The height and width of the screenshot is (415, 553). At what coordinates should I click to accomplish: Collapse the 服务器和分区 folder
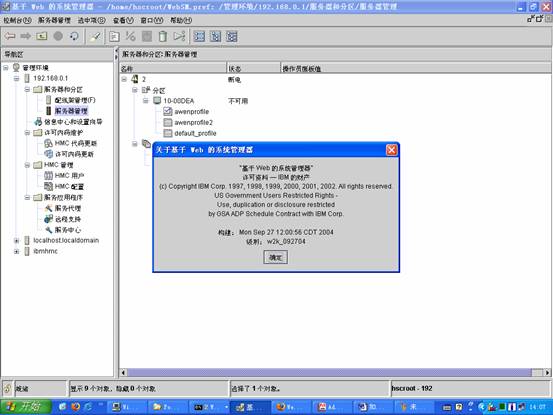(x=27, y=89)
